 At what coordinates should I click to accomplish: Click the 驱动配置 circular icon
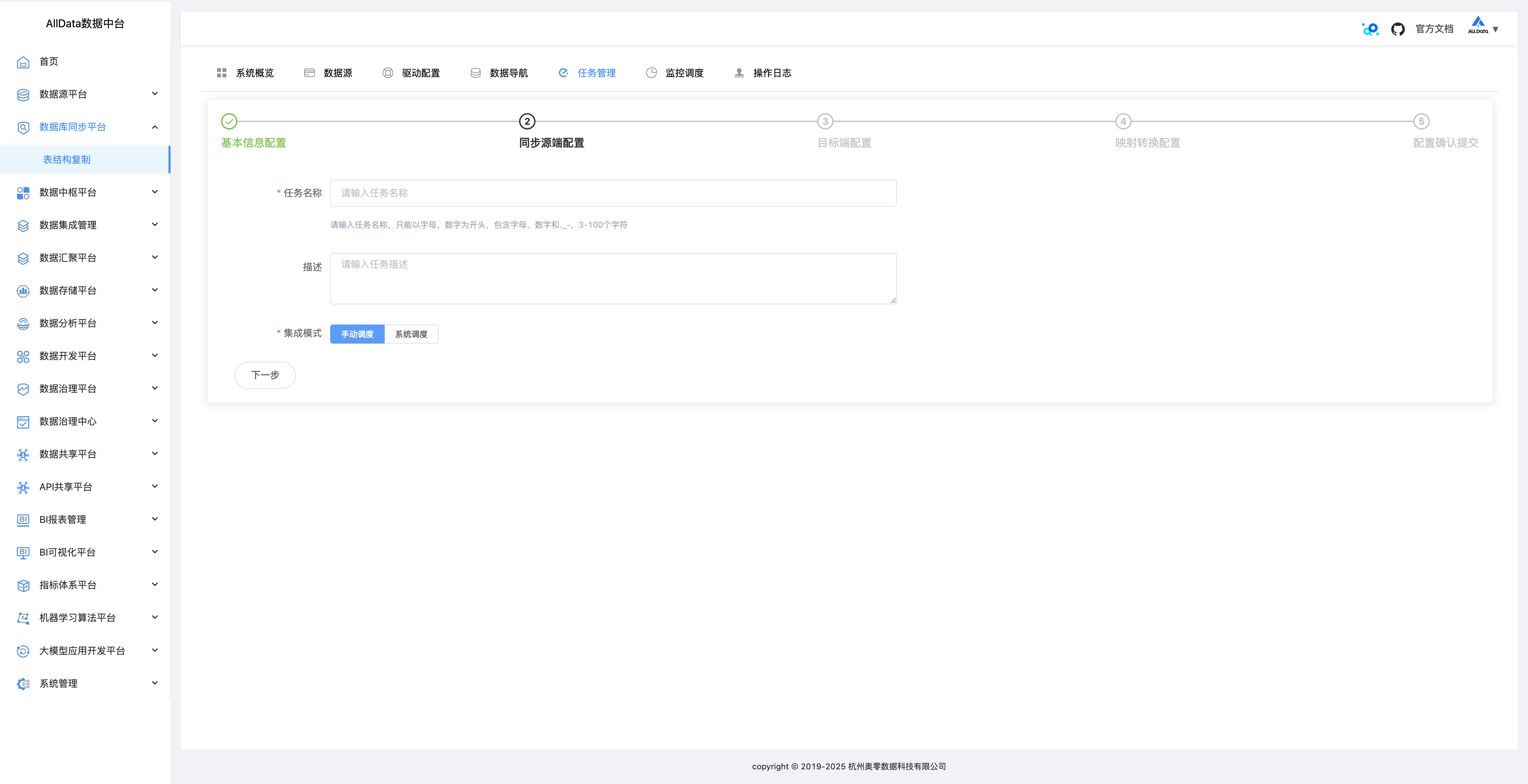387,73
